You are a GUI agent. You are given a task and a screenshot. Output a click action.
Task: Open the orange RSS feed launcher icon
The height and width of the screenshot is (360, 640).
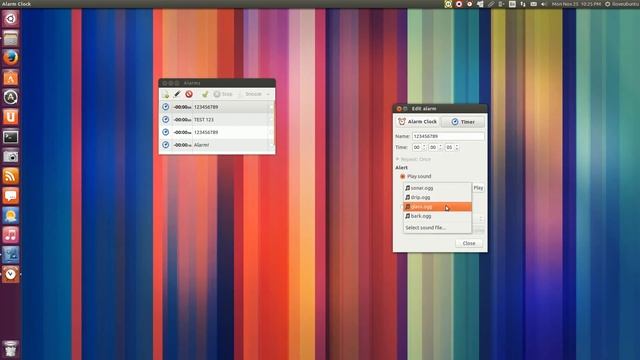coord(11,176)
